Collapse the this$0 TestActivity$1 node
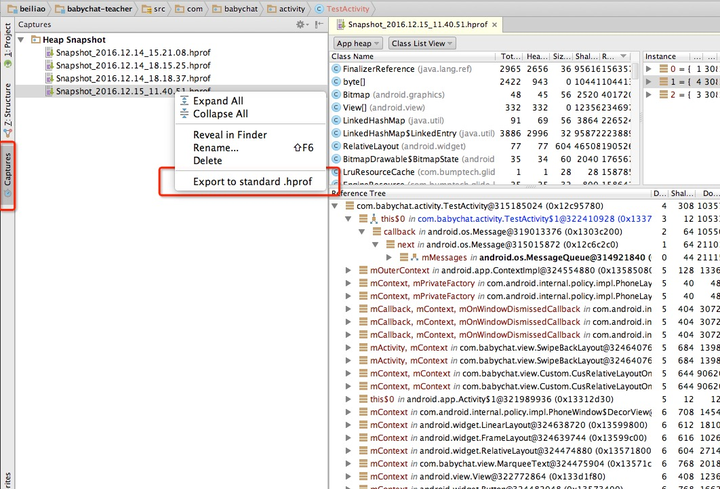The width and height of the screenshot is (720, 489). point(348,219)
